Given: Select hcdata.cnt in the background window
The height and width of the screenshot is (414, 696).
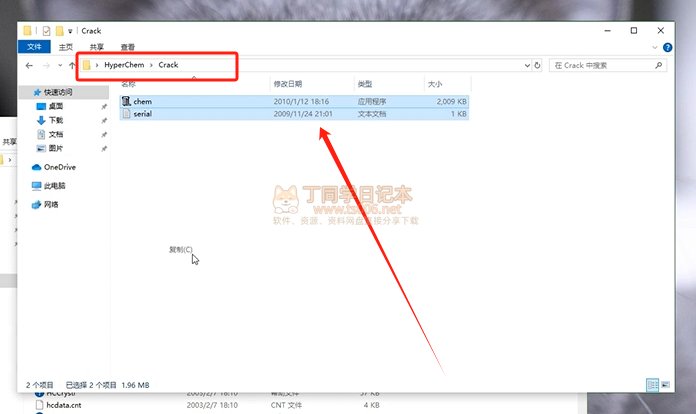Looking at the screenshot, I should (63, 405).
